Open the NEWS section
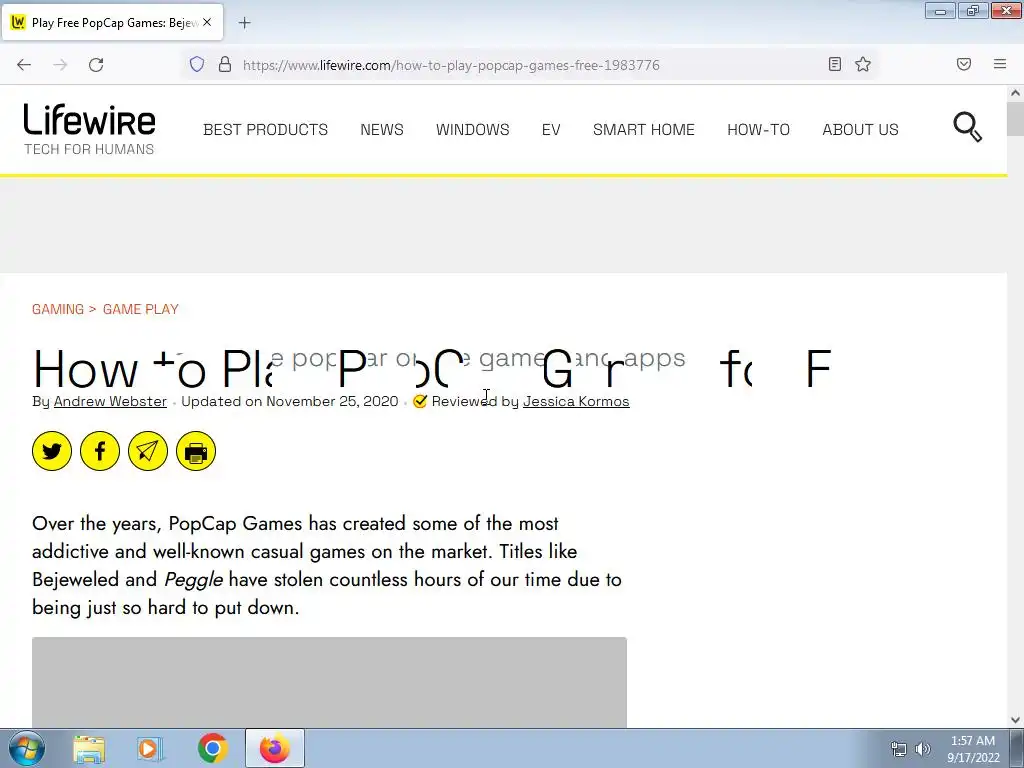This screenshot has height=768, width=1024. pyautogui.click(x=382, y=130)
